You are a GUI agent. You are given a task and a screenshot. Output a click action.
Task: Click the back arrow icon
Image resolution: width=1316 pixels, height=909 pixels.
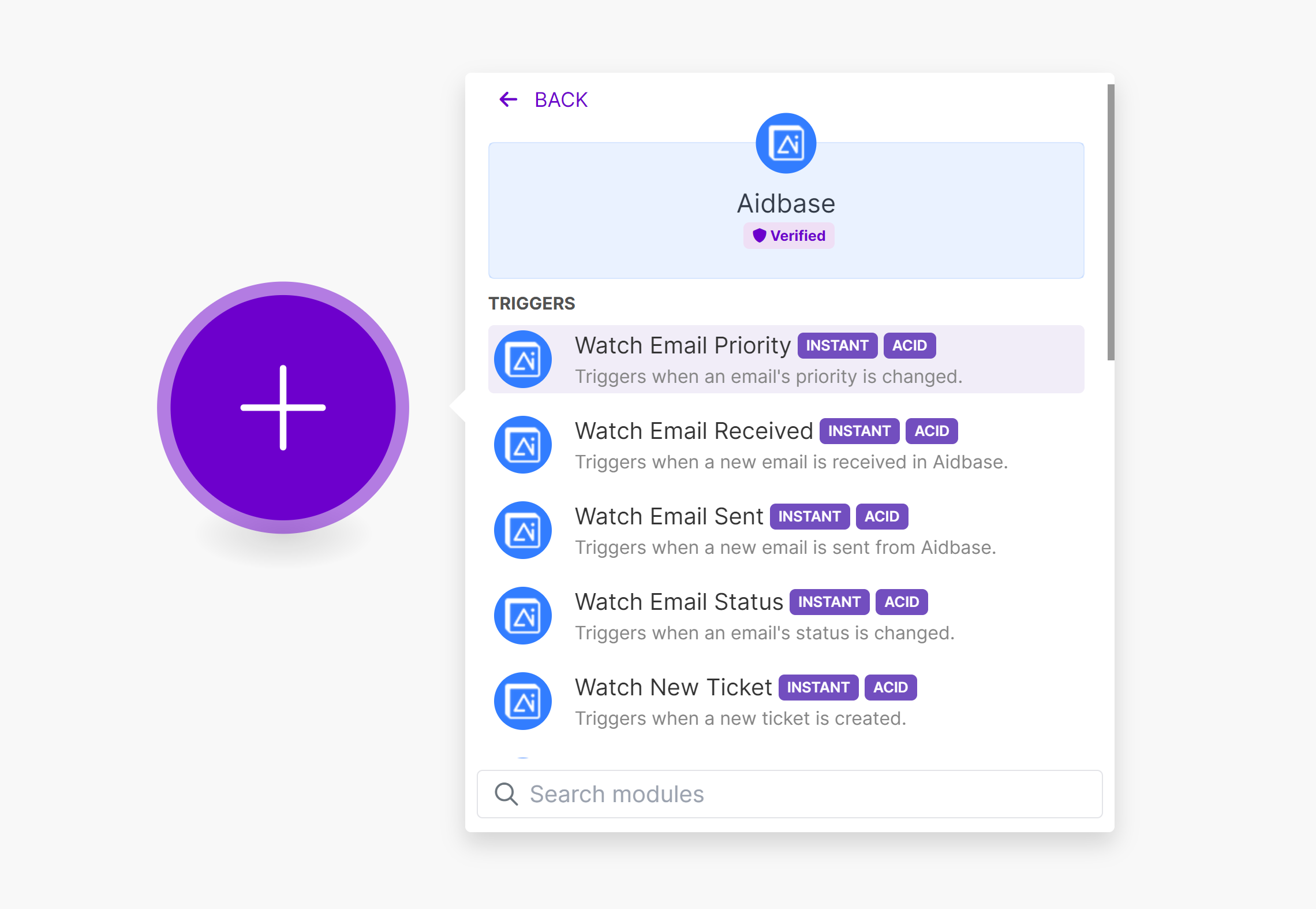508,99
